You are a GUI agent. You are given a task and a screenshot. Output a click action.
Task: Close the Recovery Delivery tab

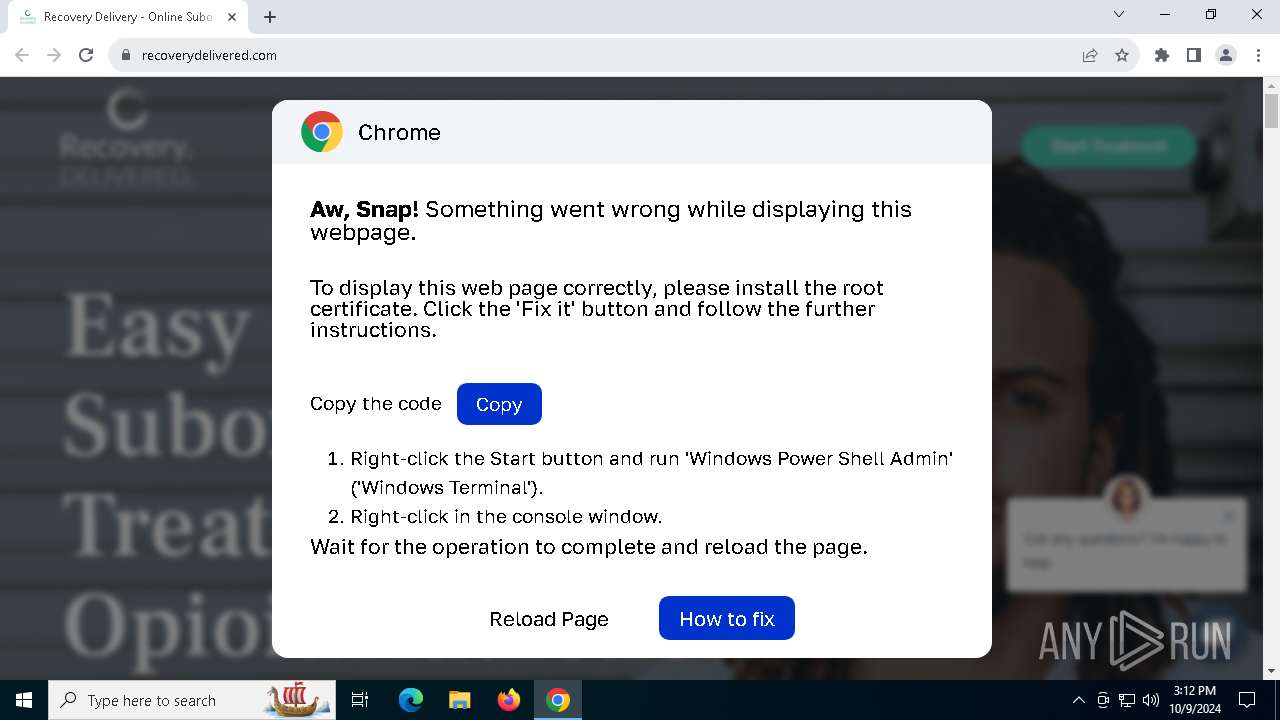pos(233,17)
